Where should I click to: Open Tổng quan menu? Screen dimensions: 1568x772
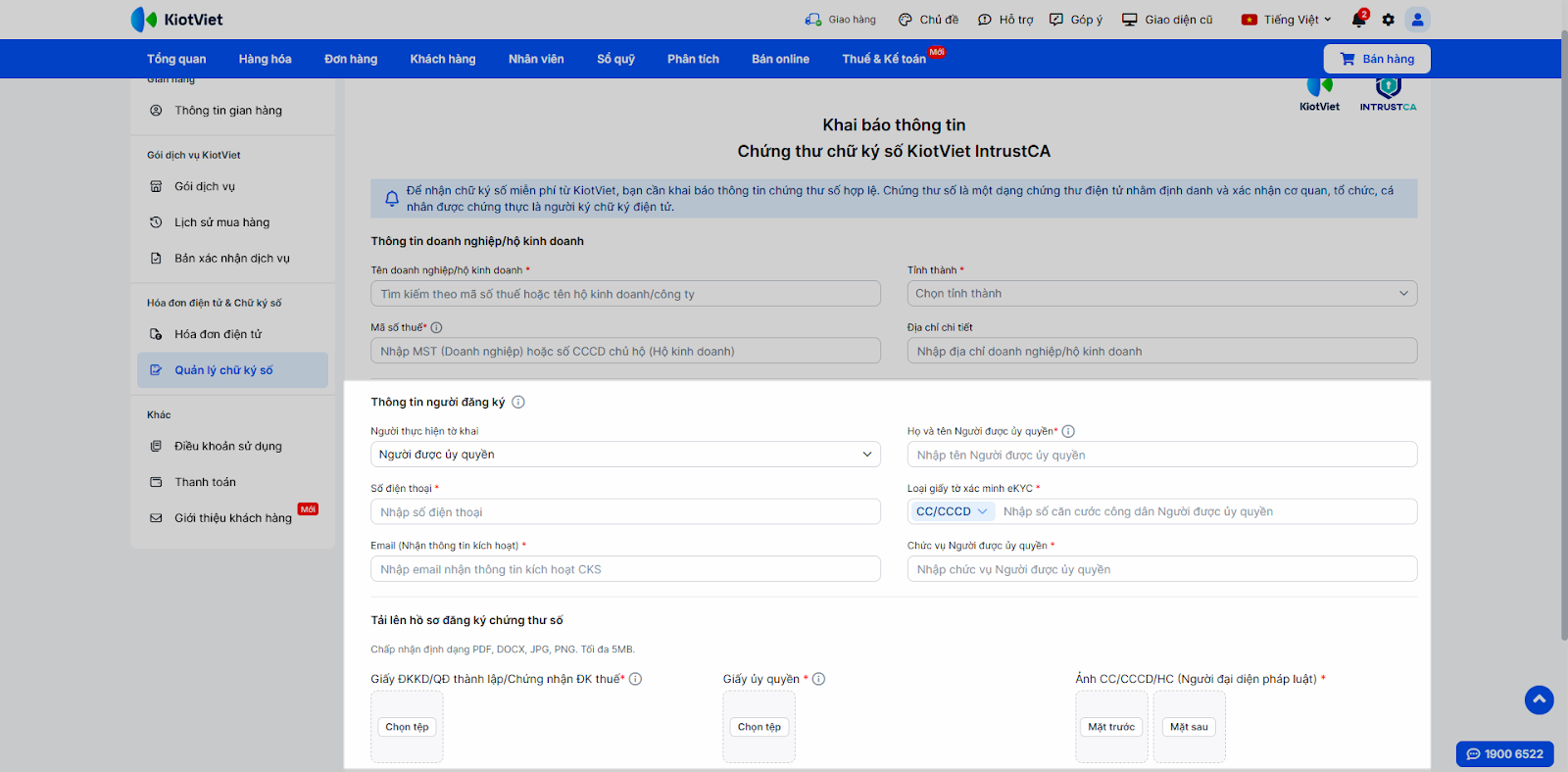click(176, 59)
